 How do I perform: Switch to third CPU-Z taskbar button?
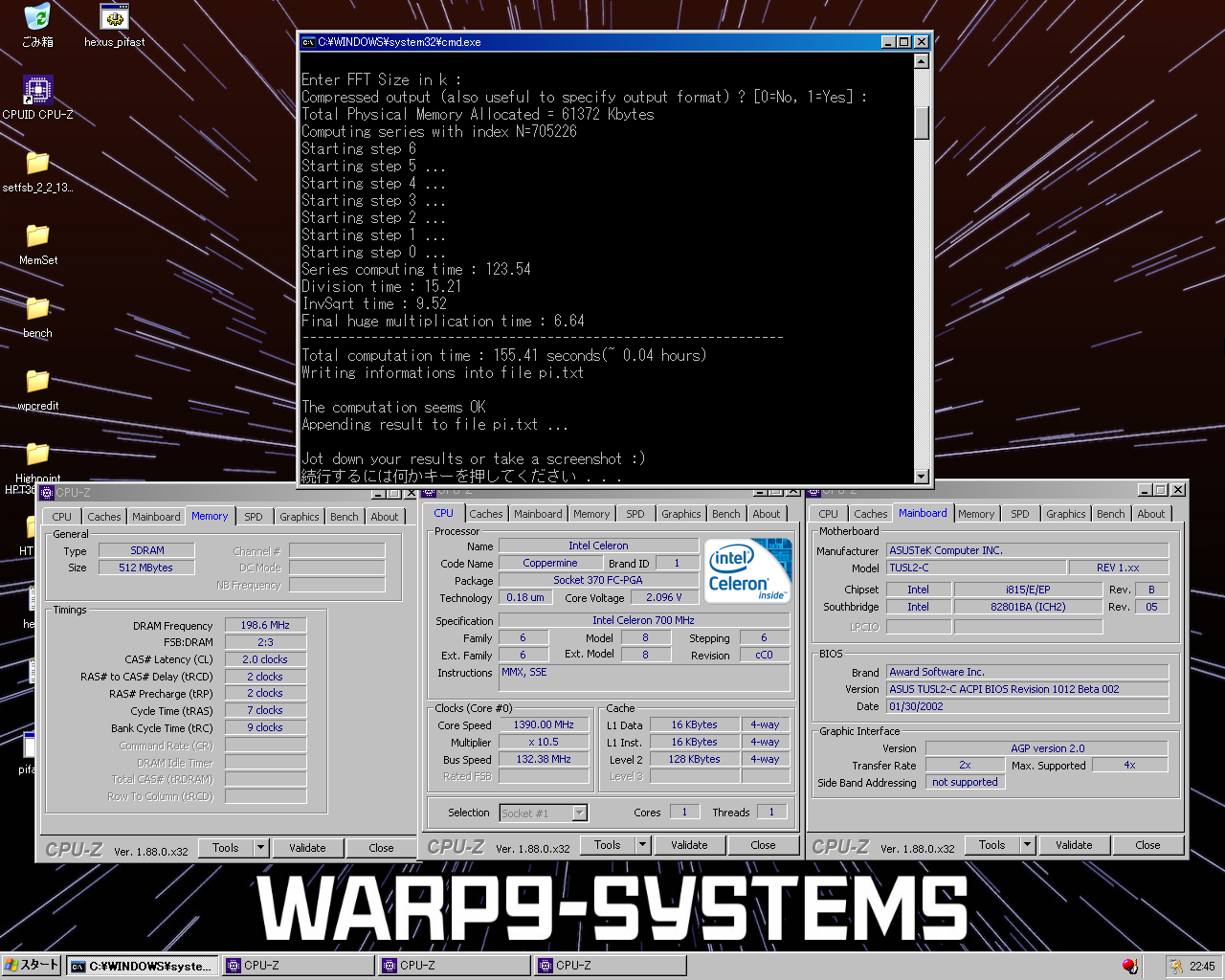click(x=610, y=966)
